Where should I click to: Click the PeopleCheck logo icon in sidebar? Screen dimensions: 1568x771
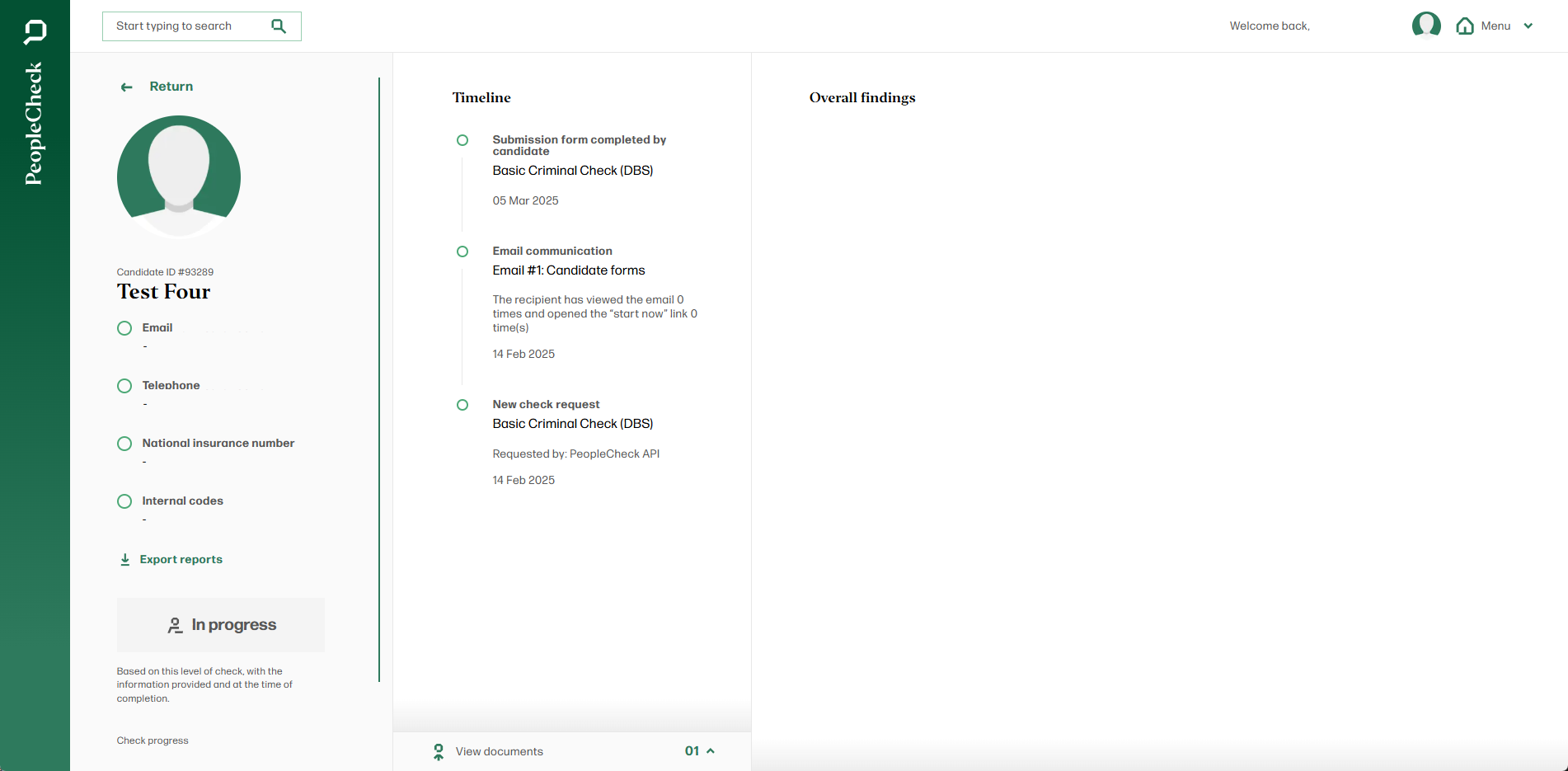point(35,31)
